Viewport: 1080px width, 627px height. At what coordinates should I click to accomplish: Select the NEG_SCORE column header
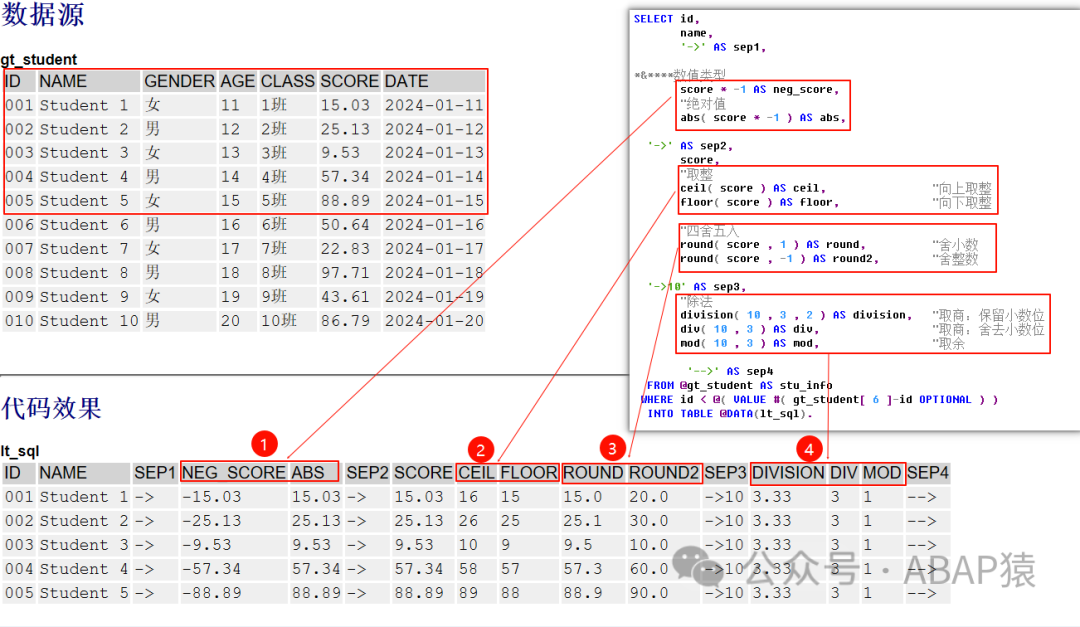[x=233, y=473]
